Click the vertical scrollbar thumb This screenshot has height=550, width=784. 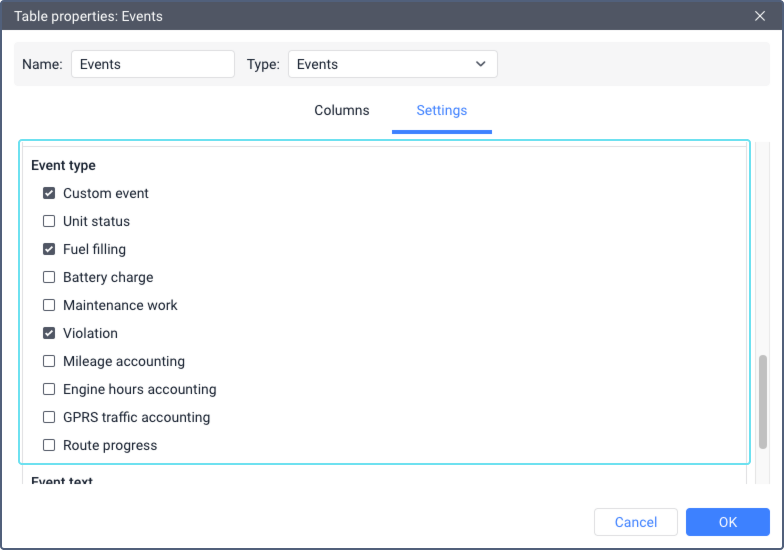pos(762,402)
